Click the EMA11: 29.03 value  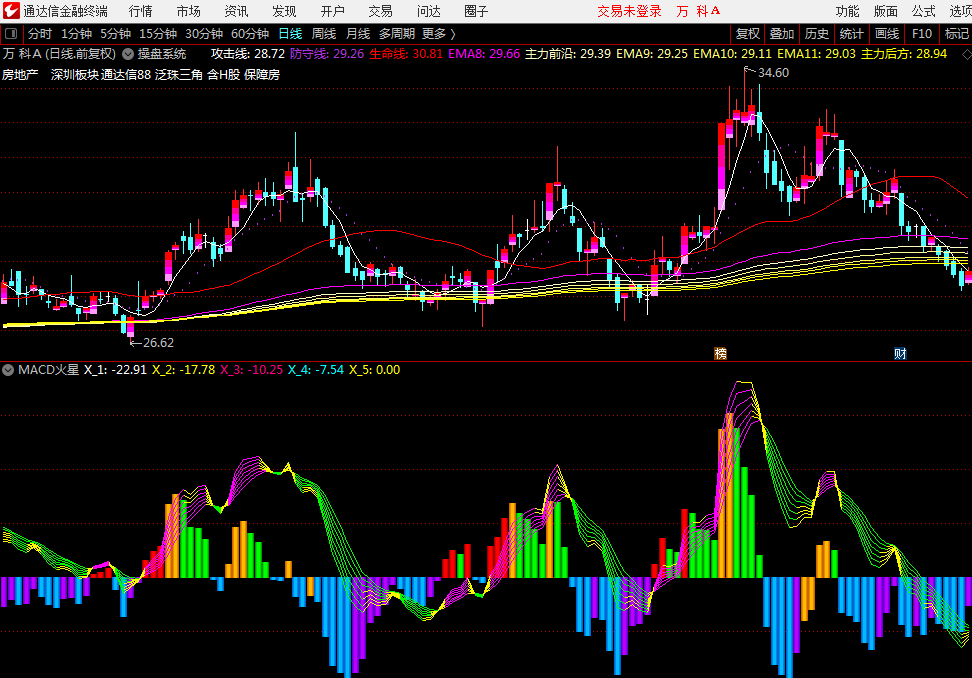click(816, 54)
